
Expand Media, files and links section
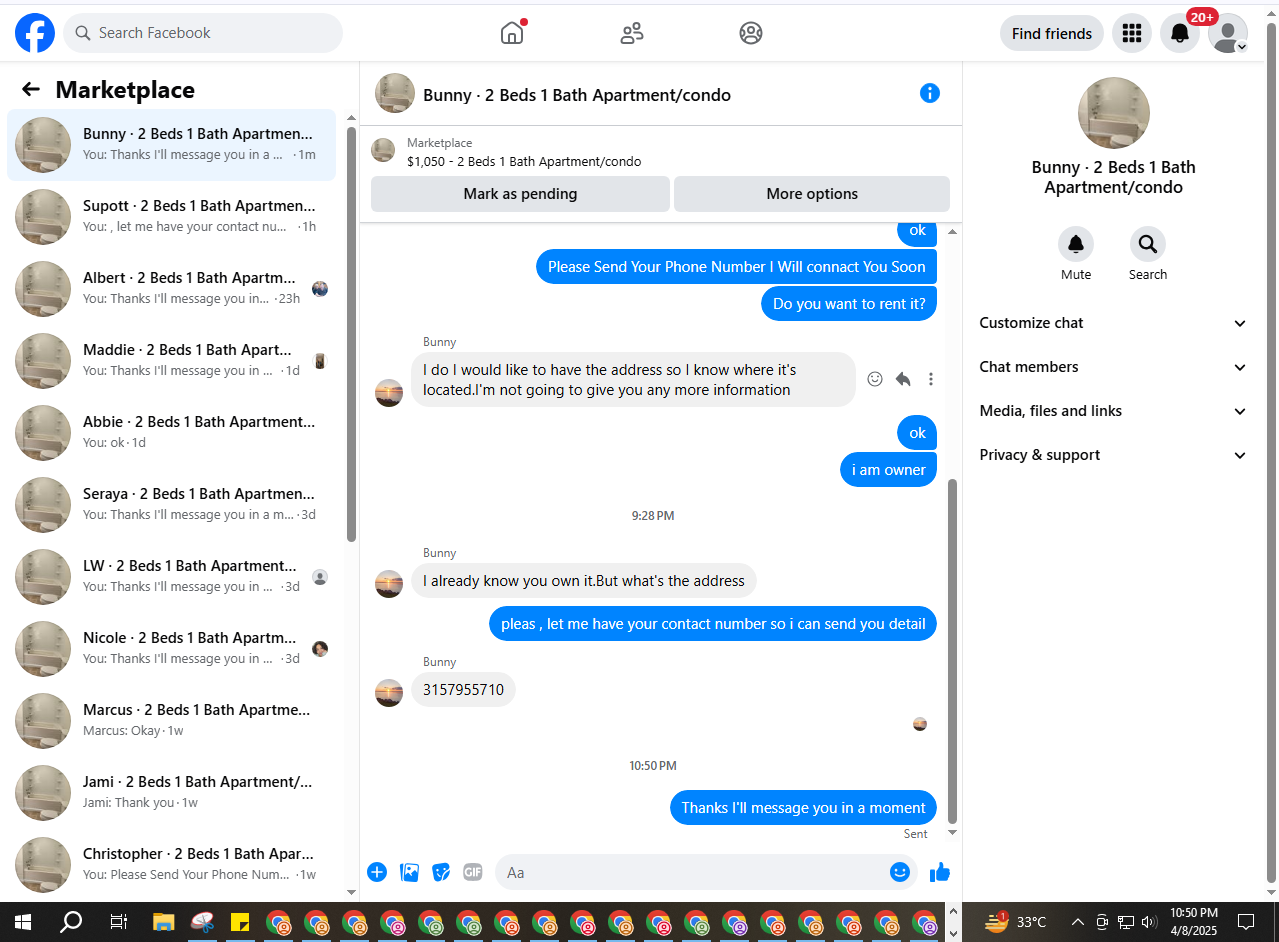(x=1113, y=411)
